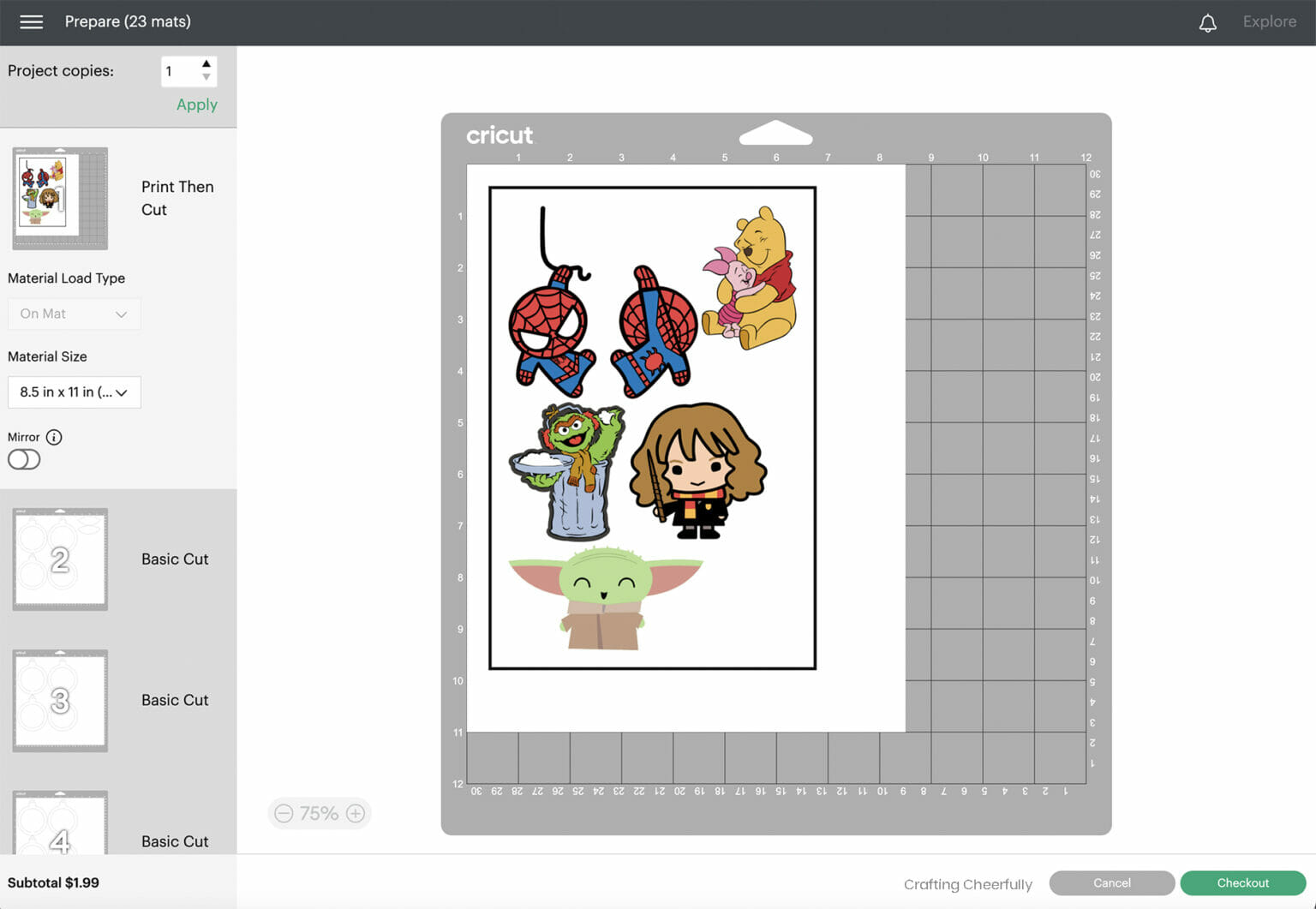Image resolution: width=1316 pixels, height=909 pixels.
Task: Open the hamburger menu
Action: click(31, 22)
